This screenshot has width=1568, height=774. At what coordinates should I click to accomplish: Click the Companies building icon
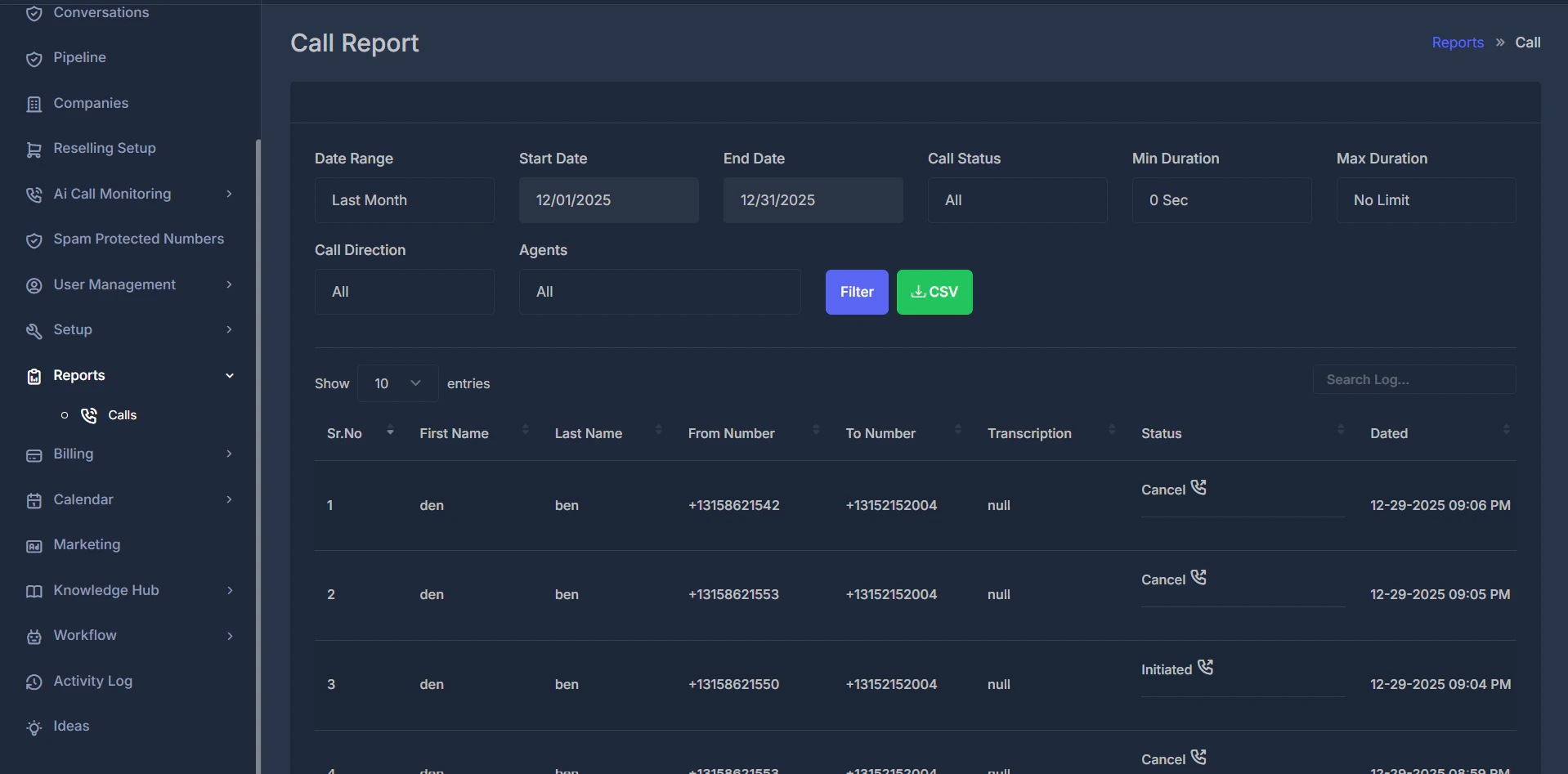point(34,103)
